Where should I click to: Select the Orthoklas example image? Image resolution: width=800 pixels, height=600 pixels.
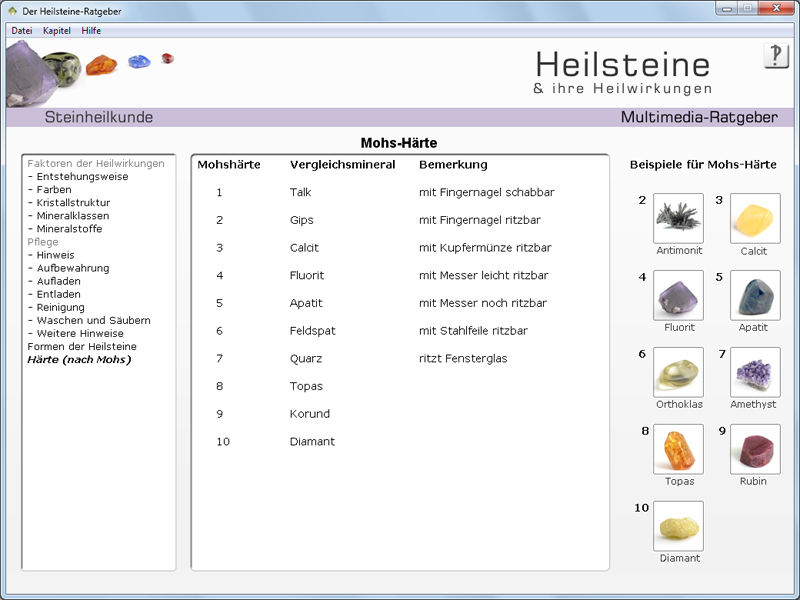[x=678, y=372]
